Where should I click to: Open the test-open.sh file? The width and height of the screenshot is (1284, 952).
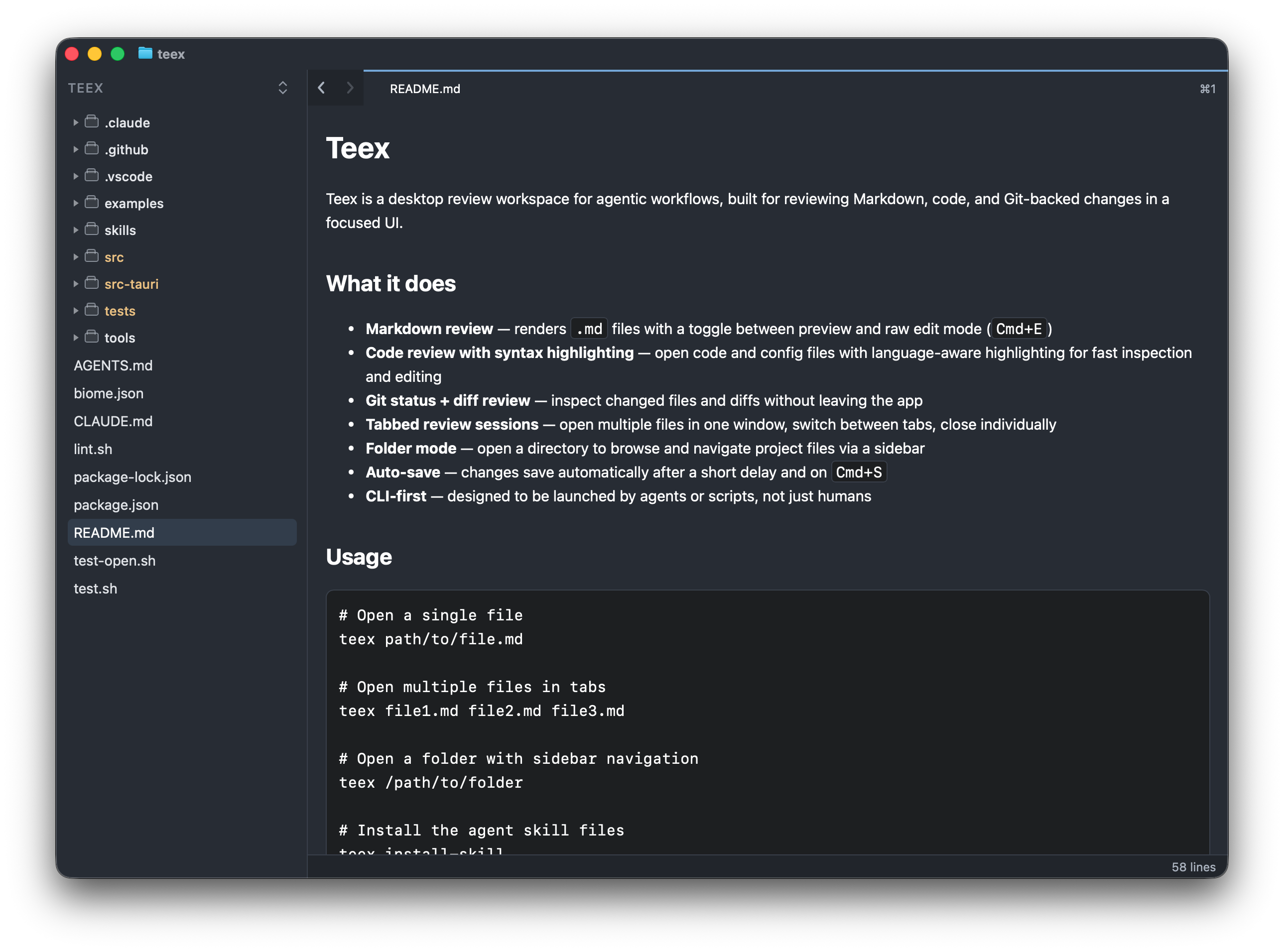pyautogui.click(x=115, y=561)
